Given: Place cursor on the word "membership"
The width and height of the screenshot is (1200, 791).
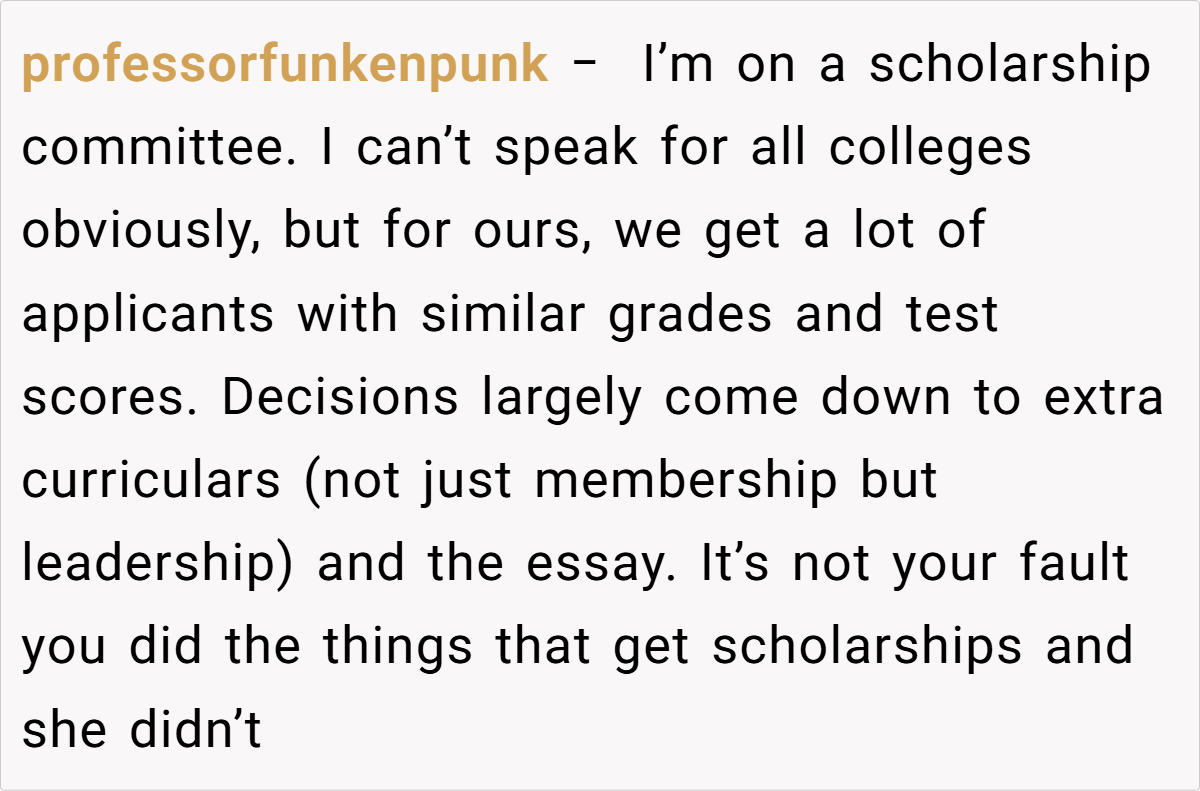Looking at the screenshot, I should coord(686,480).
